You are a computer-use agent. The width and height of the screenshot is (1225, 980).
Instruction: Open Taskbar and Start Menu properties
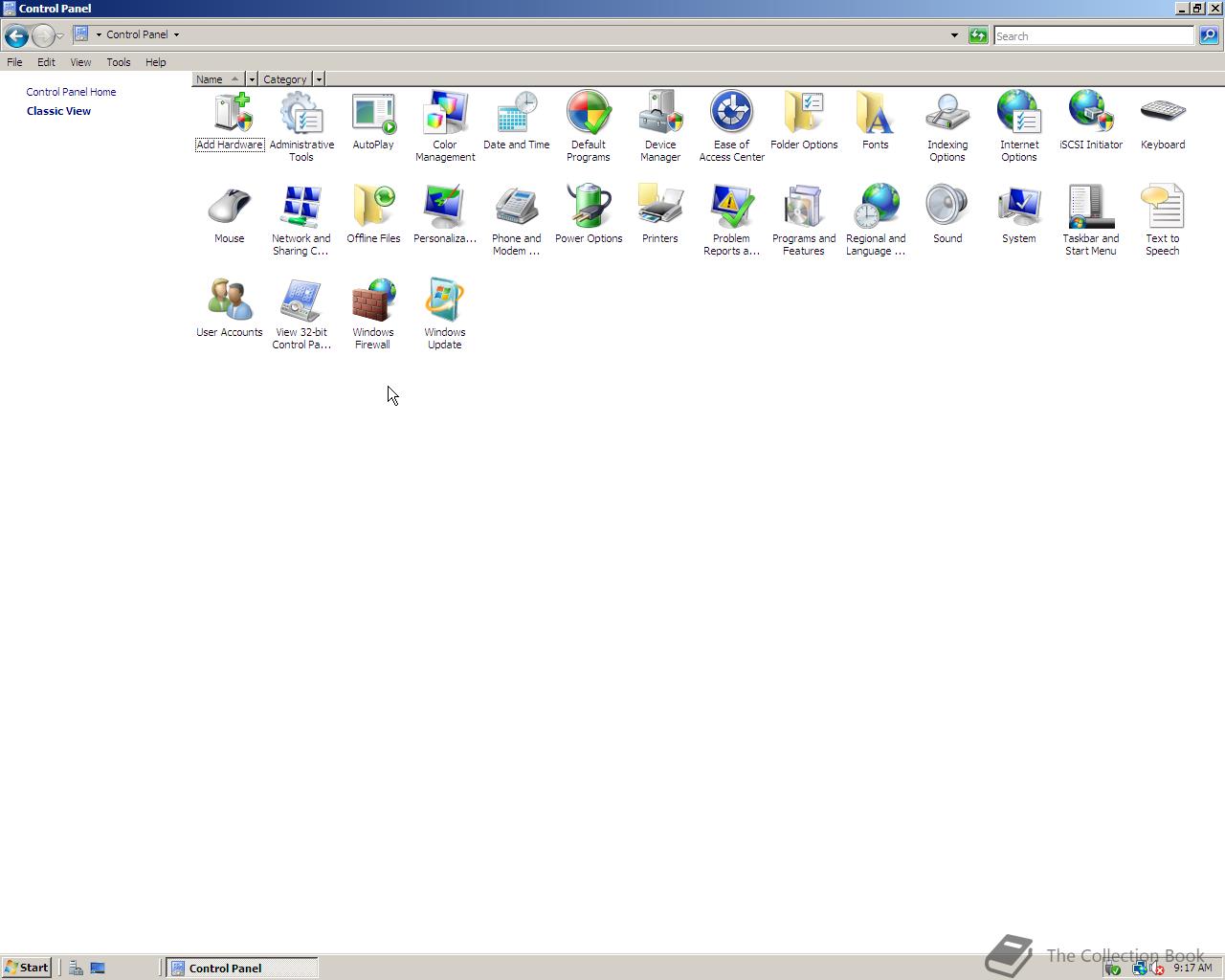pyautogui.click(x=1091, y=221)
